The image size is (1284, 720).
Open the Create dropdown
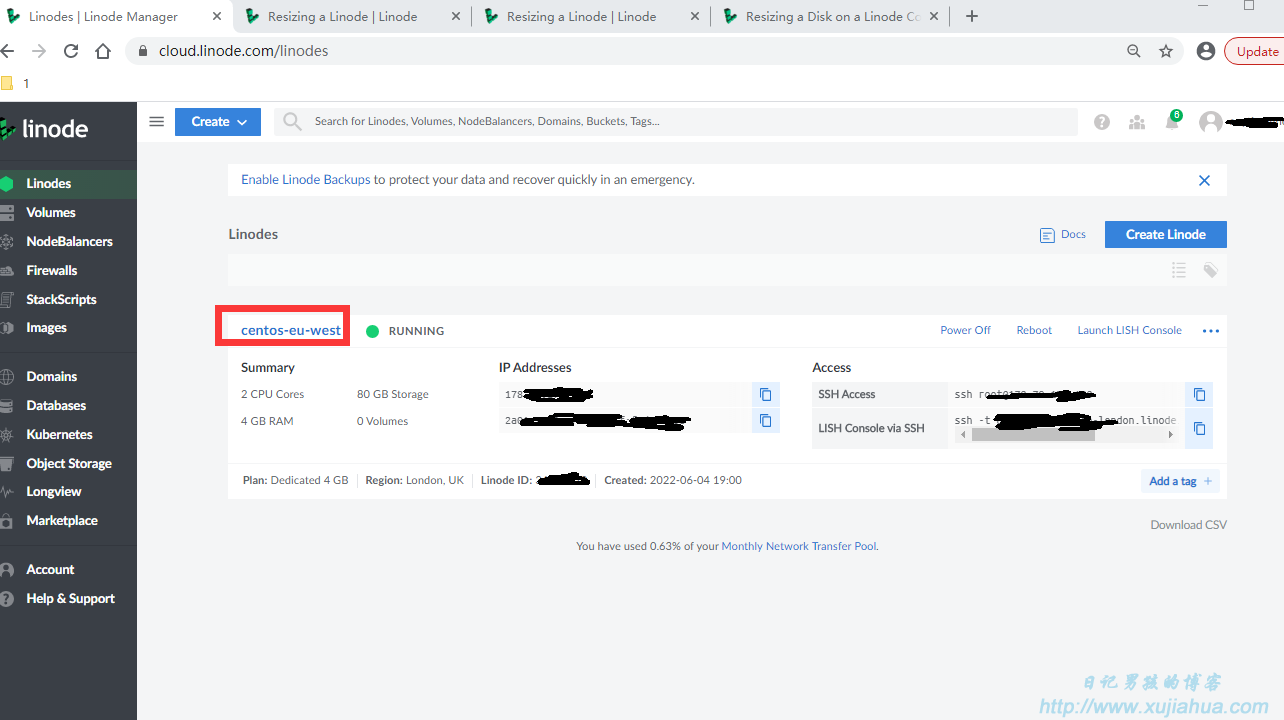(x=218, y=122)
